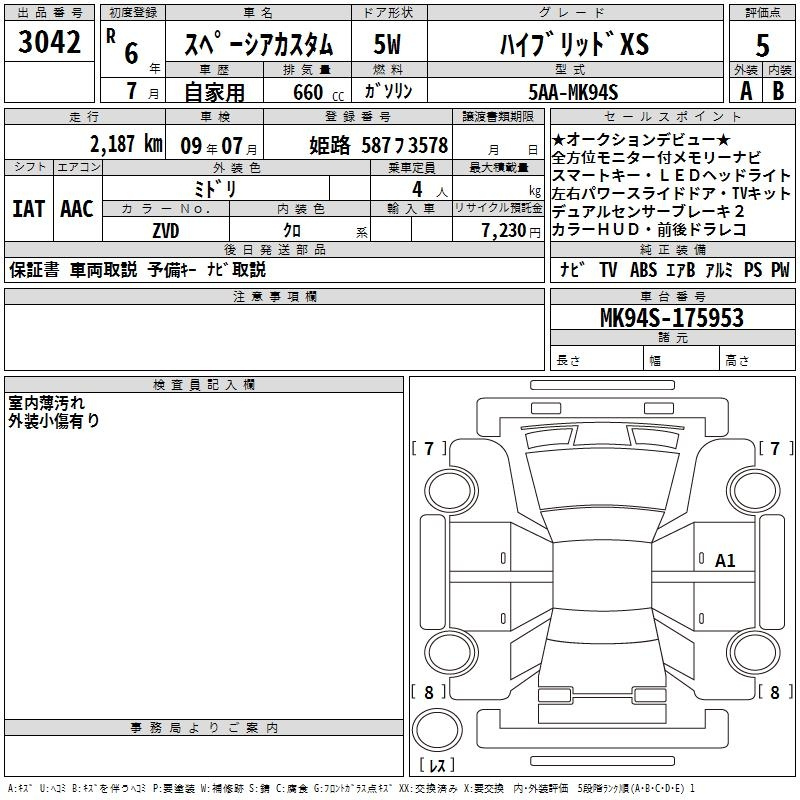
Task: Select sales point line ★オークションデビュー★
Action: tap(641, 139)
